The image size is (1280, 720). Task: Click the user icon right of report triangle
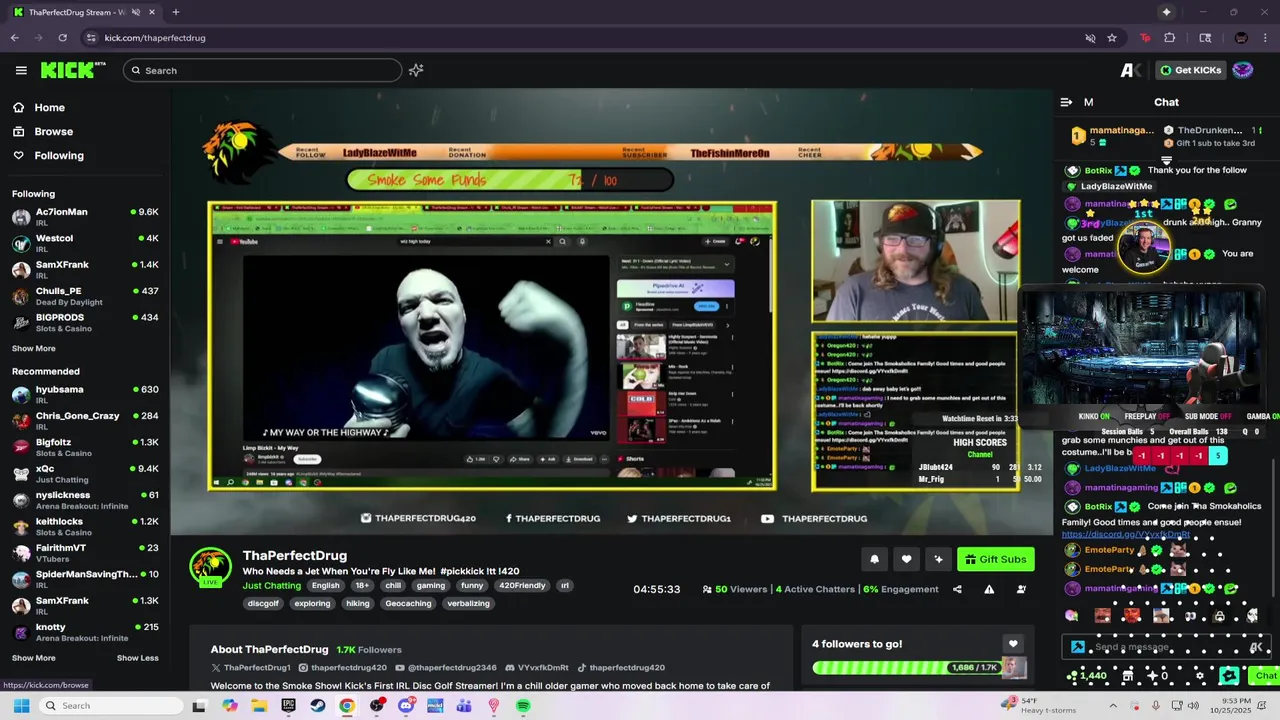coord(1021,589)
